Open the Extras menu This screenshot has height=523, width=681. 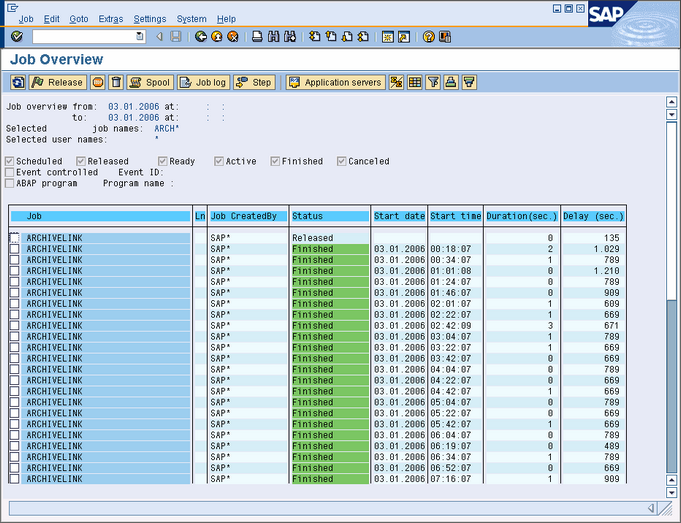click(x=111, y=19)
